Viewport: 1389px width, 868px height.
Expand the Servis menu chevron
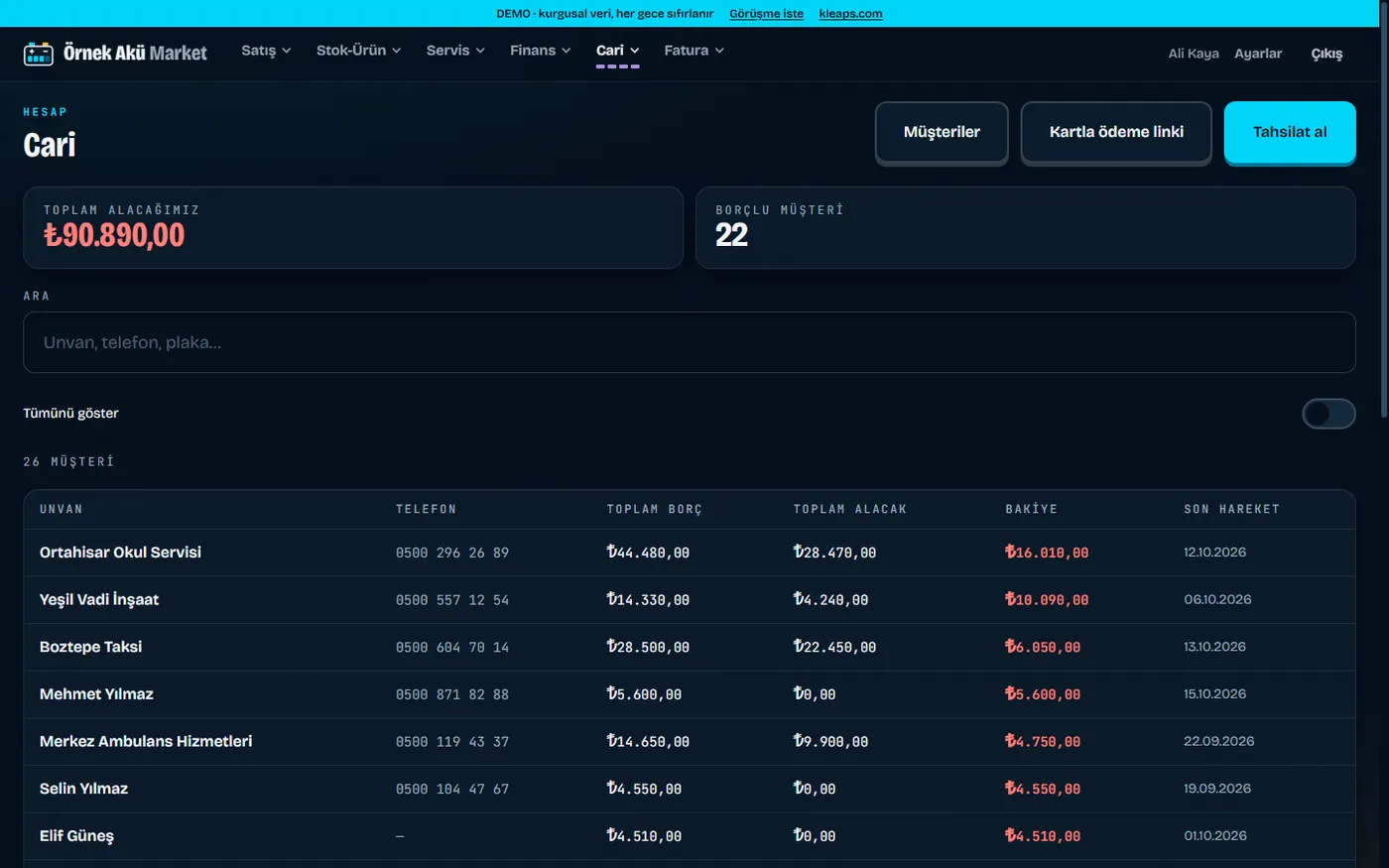click(480, 51)
